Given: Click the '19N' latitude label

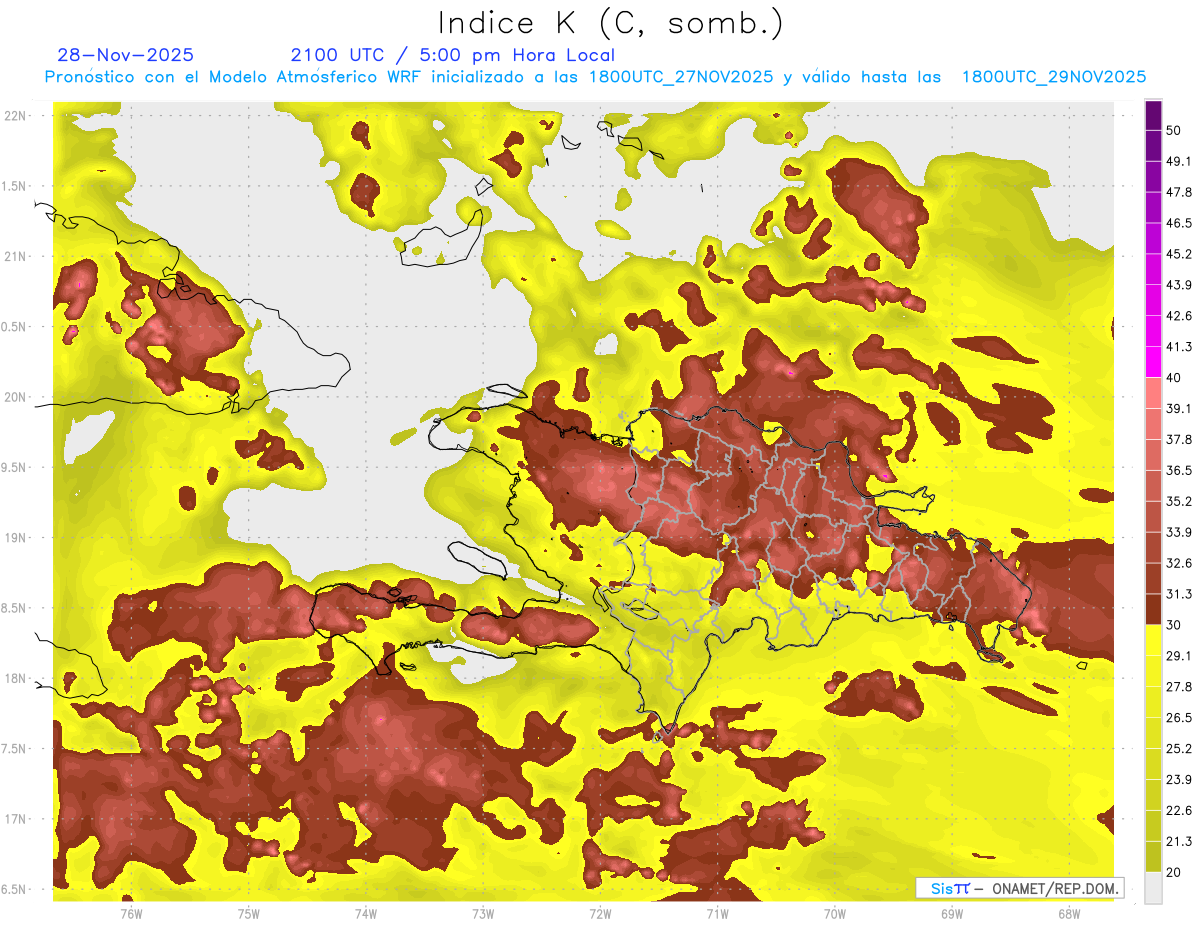Looking at the screenshot, I should click(17, 538).
